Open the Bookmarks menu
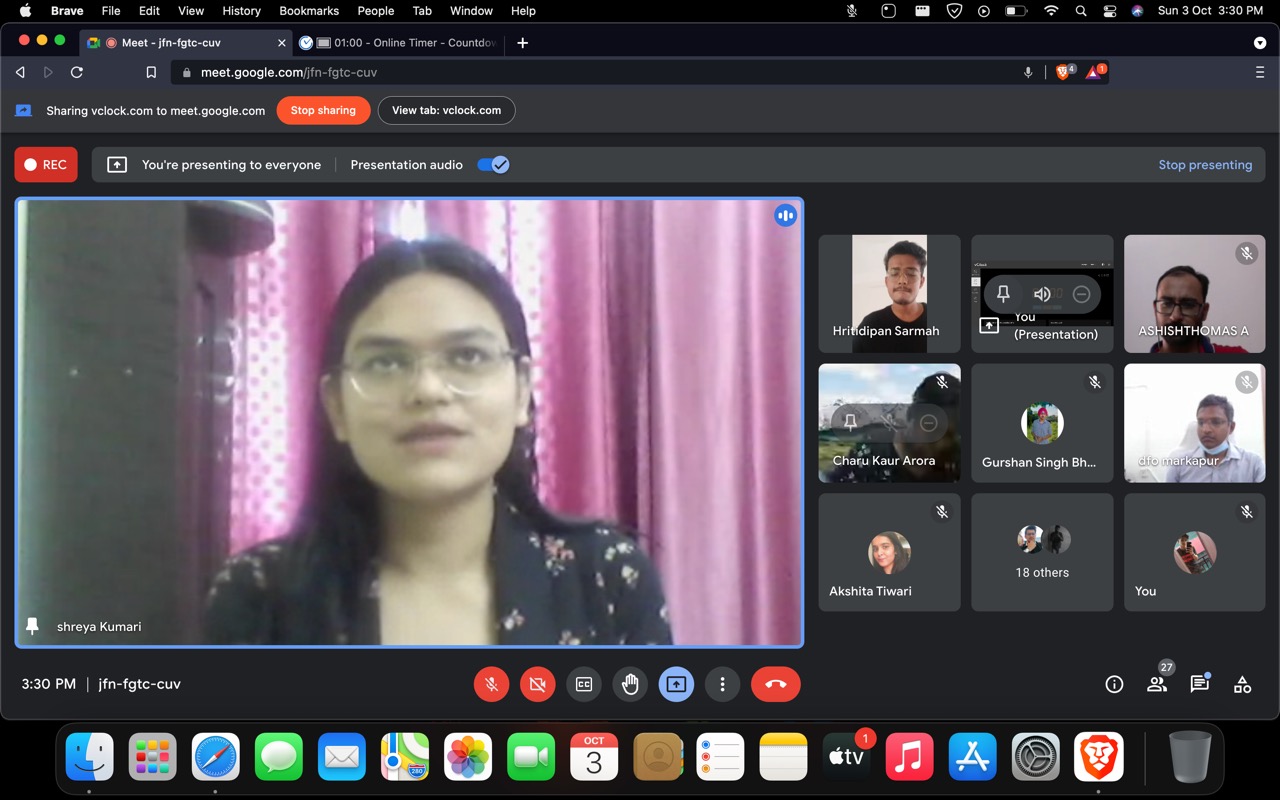The width and height of the screenshot is (1280, 800). tap(309, 11)
